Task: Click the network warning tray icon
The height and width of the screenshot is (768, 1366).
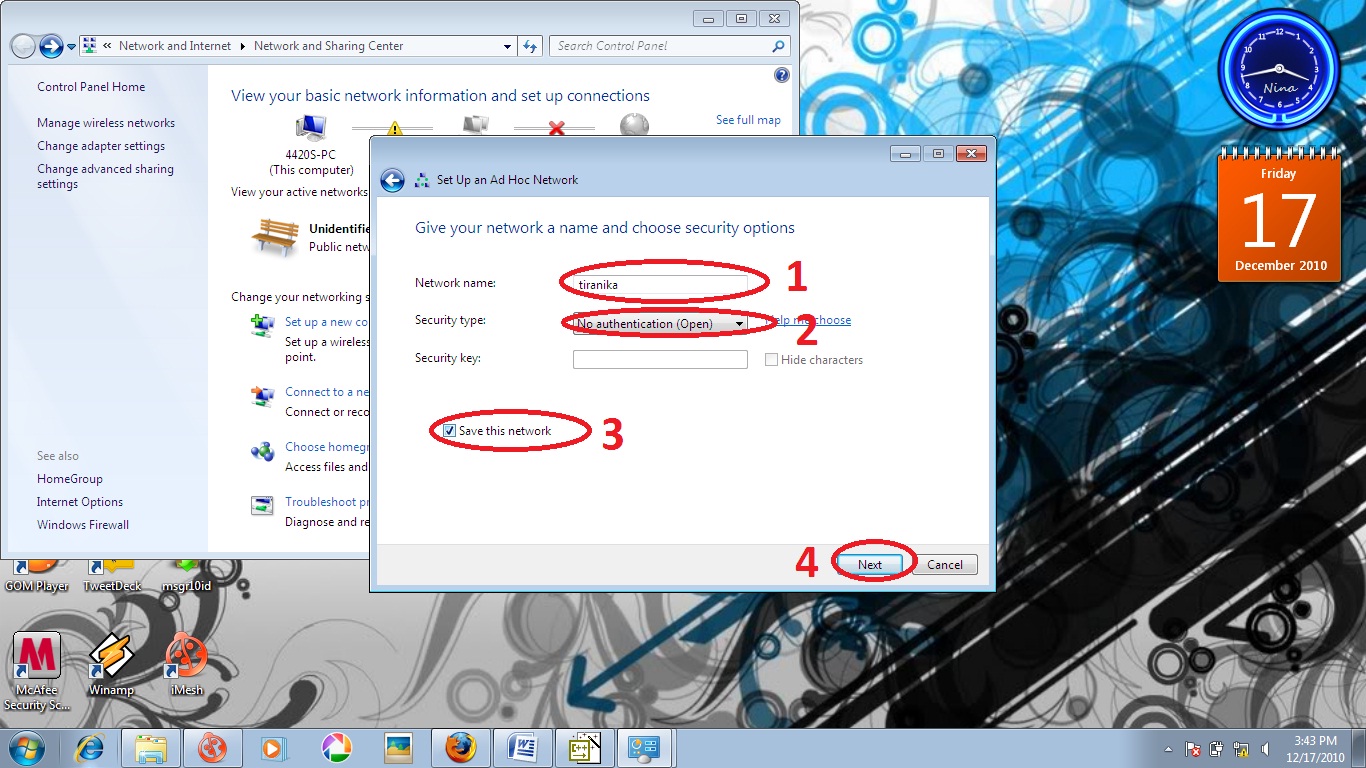Action: [x=1241, y=749]
